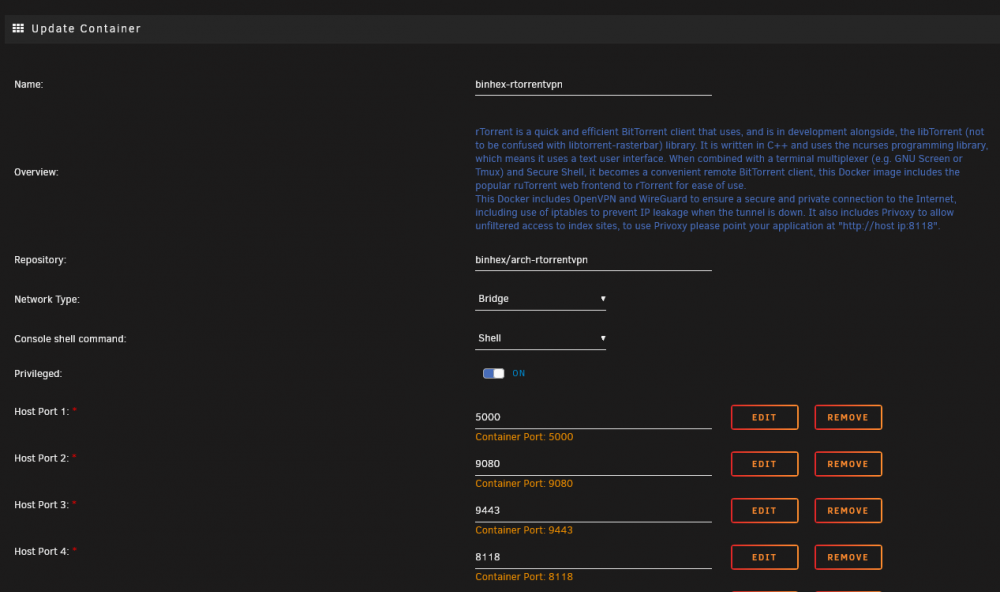
Task: Remove Host Port 4 mapping
Action: click(x=848, y=557)
